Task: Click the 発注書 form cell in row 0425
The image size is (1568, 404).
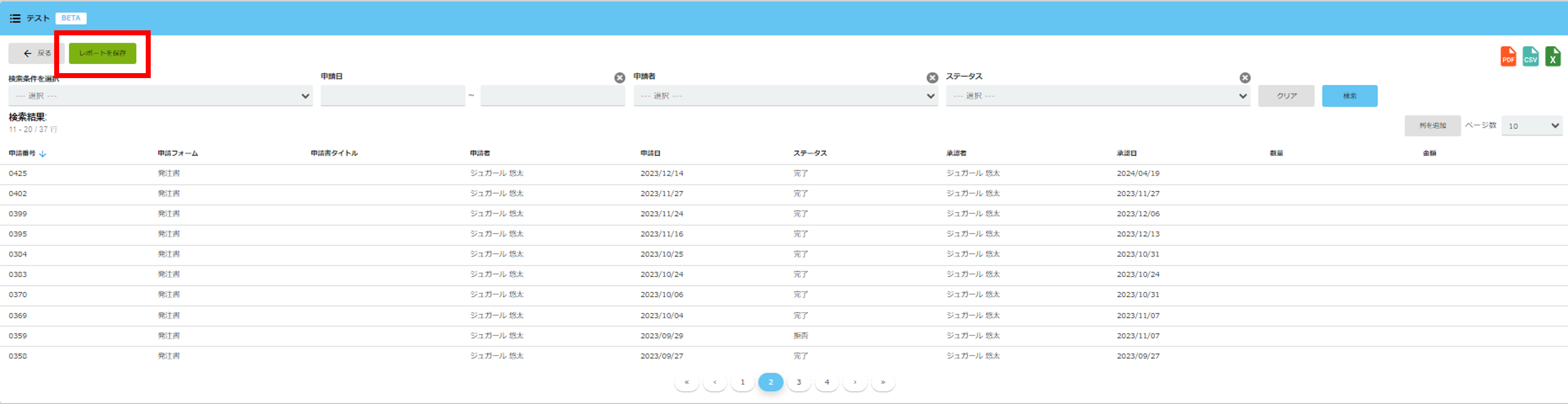Action: 169,174
